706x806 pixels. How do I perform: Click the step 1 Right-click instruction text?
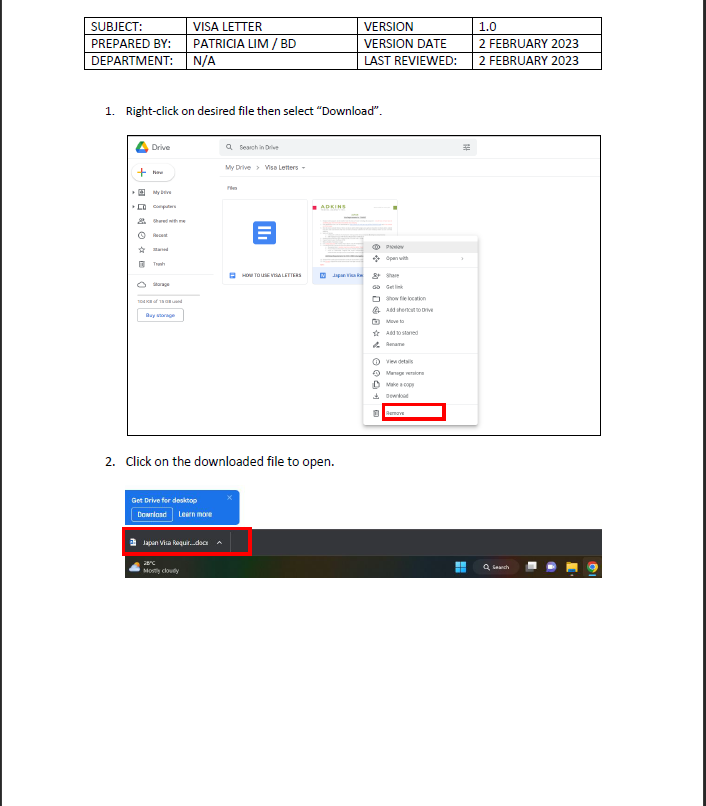[254, 111]
